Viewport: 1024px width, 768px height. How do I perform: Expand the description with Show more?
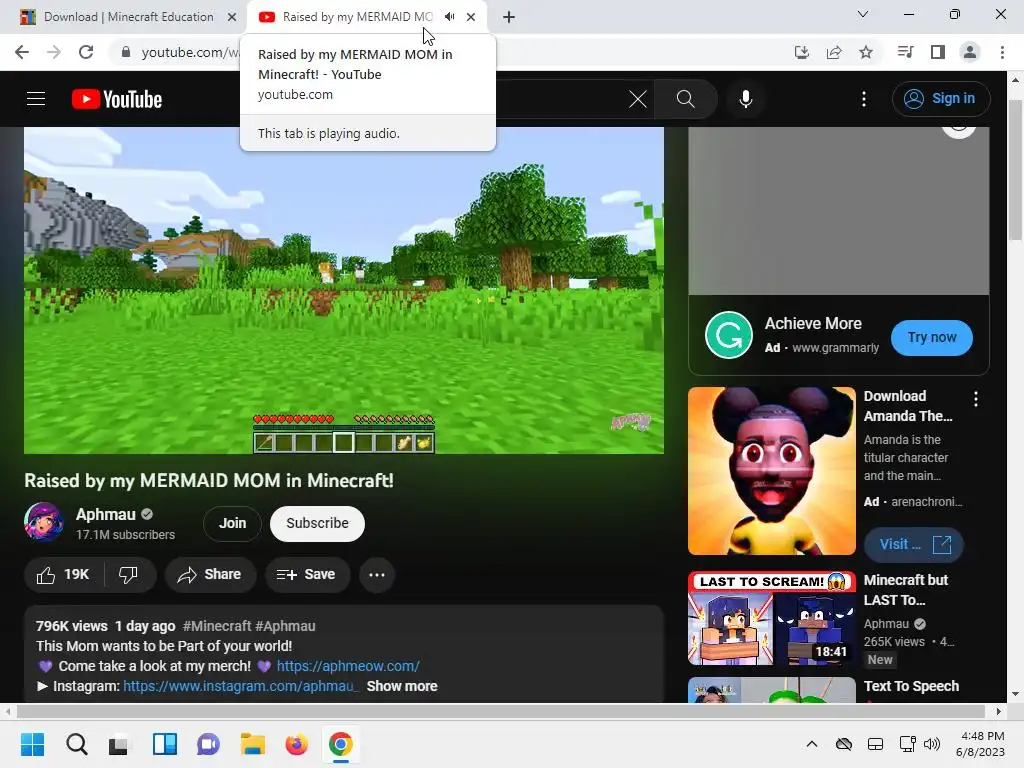402,686
